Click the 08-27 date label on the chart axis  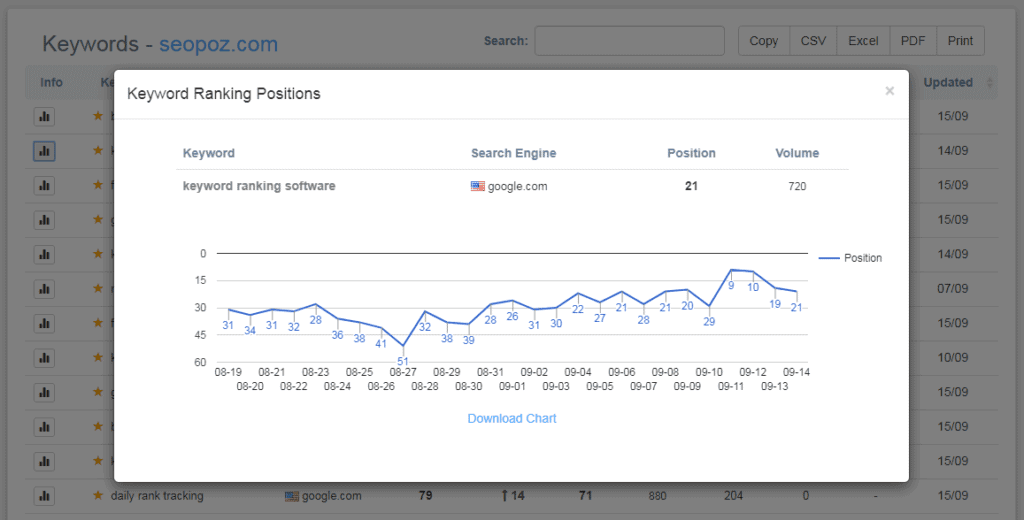403,372
